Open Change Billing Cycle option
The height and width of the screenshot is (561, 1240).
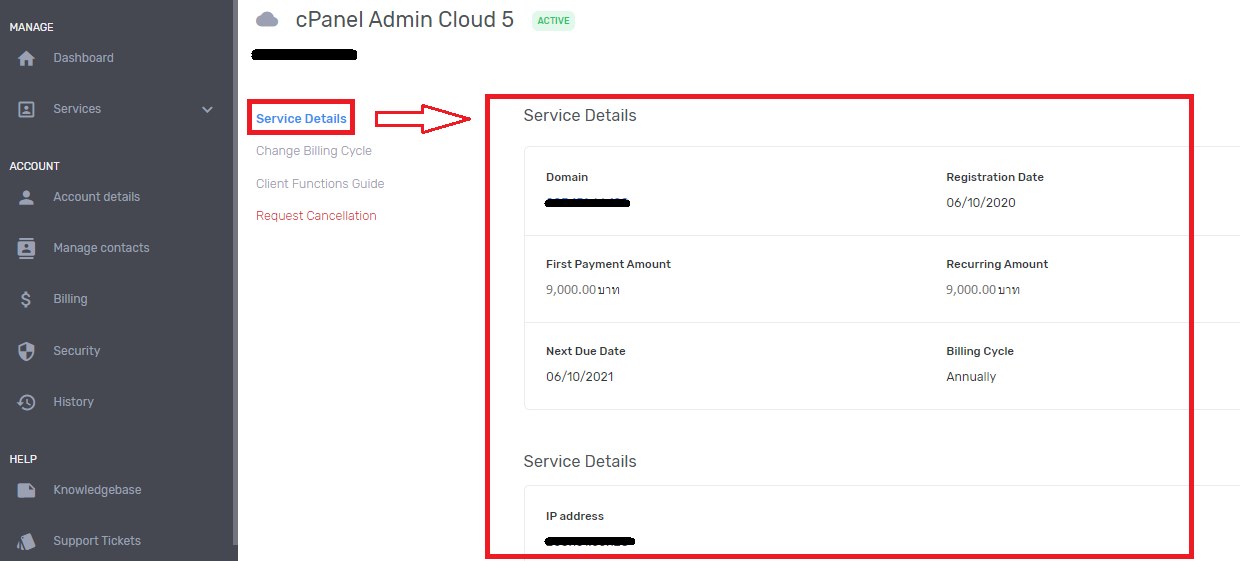(313, 151)
